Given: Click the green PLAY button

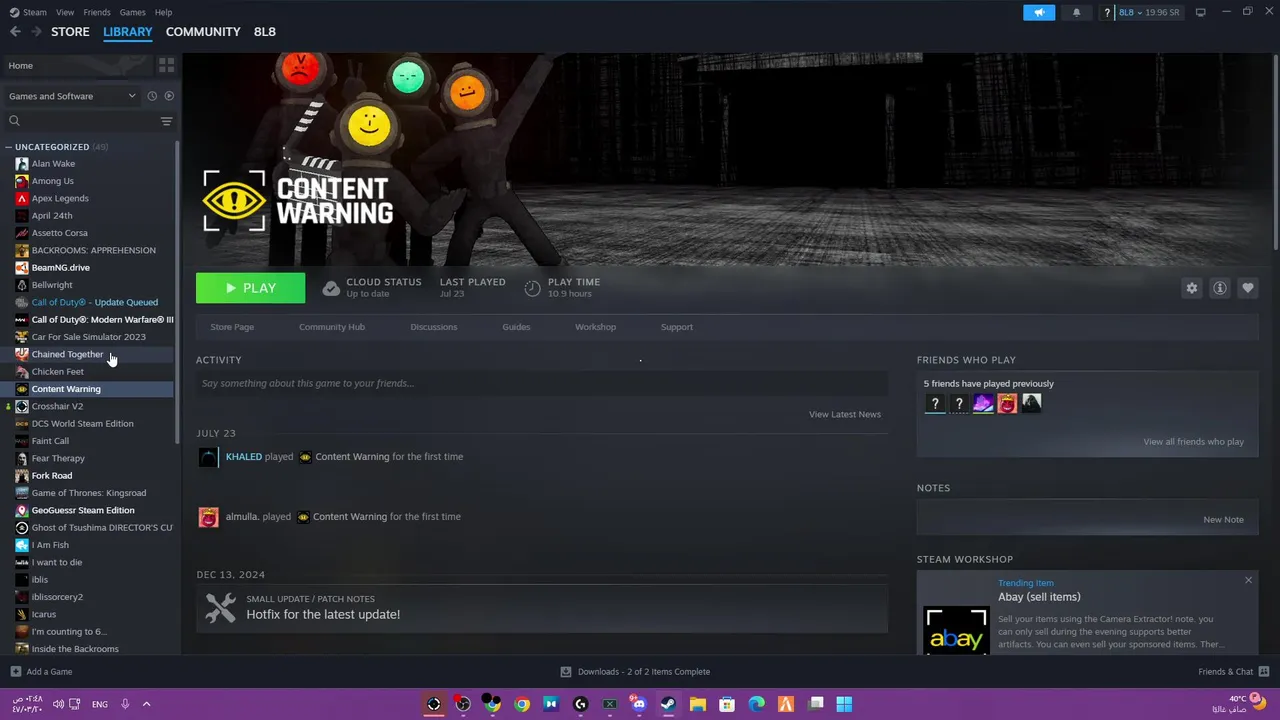Looking at the screenshot, I should point(250,288).
